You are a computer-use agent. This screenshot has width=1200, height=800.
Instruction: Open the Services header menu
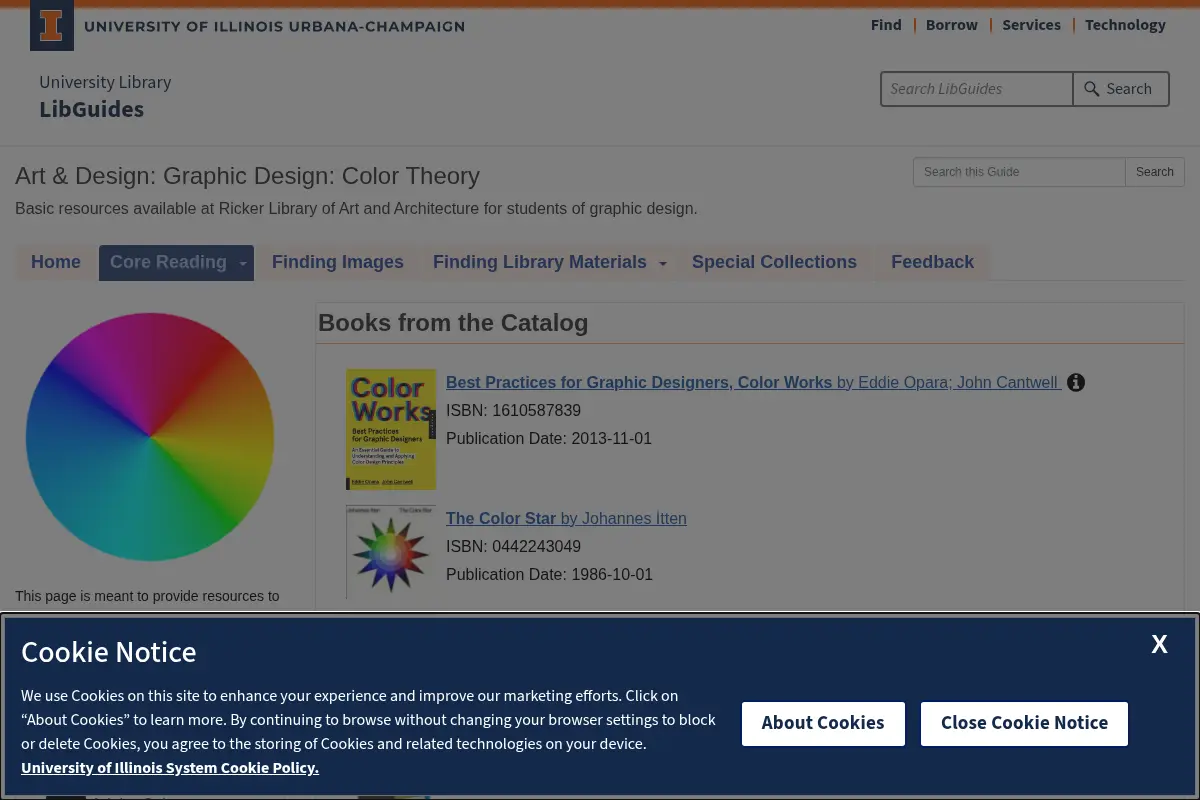pos(1031,25)
